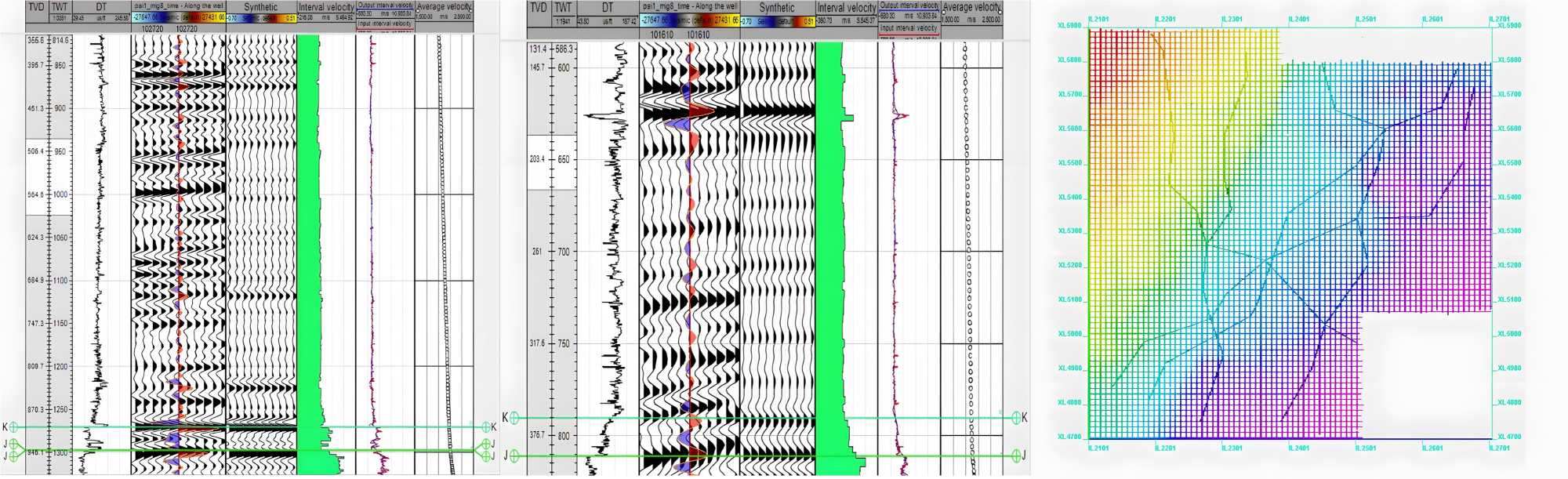Click the K well-top marker icon beside TVD 870.3

tap(13, 427)
